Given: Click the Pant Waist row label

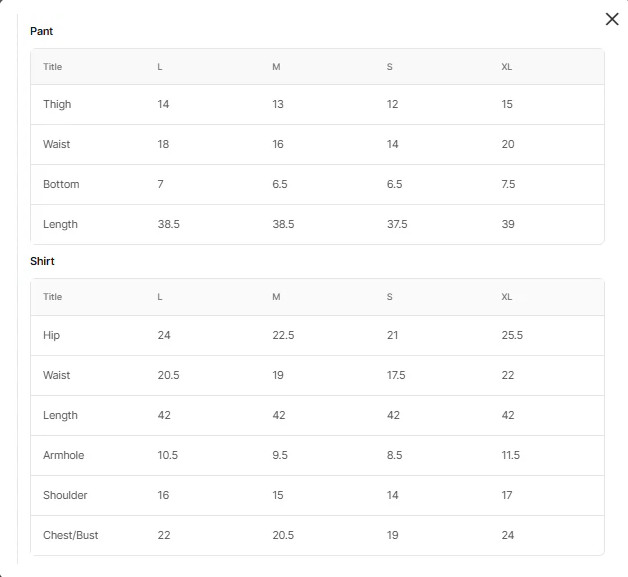Looking at the screenshot, I should tap(56, 144).
